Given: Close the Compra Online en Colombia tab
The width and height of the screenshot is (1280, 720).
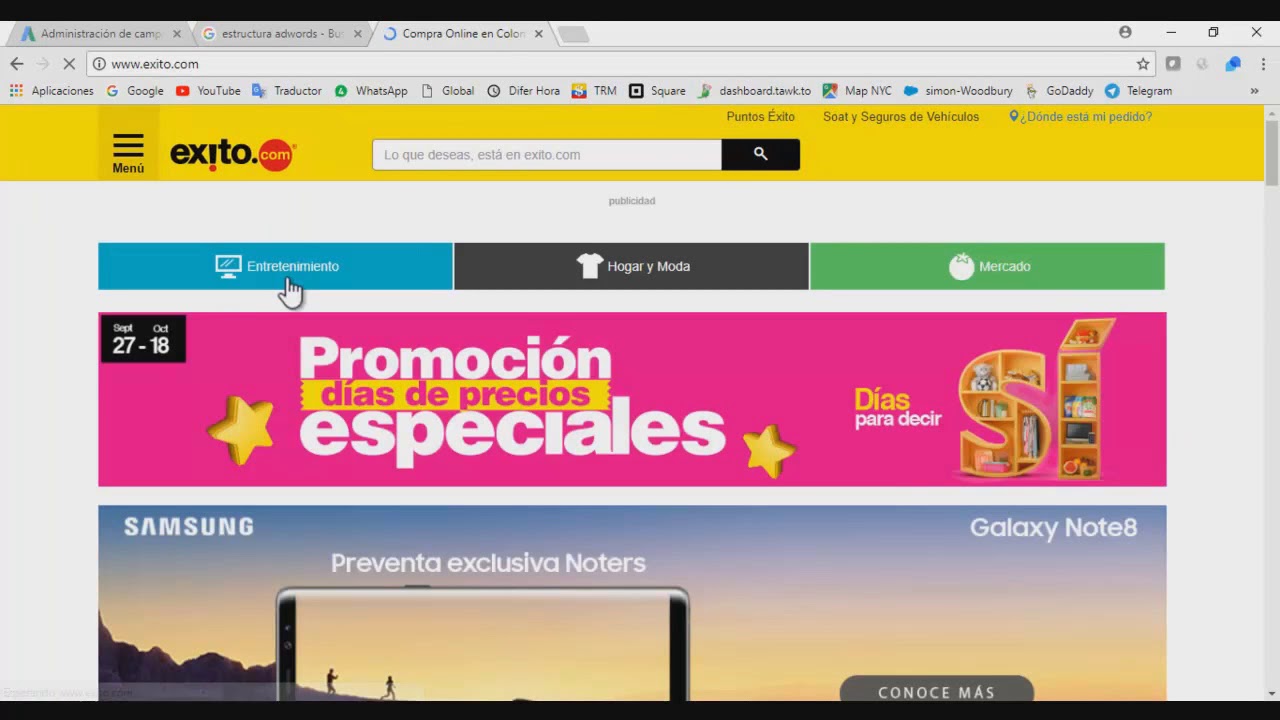Looking at the screenshot, I should [x=539, y=34].
